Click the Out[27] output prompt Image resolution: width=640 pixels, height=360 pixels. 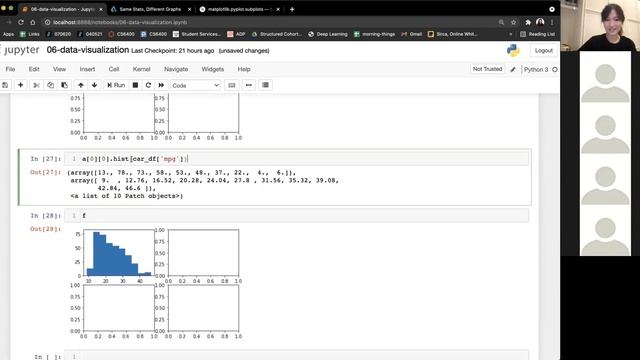click(x=45, y=172)
